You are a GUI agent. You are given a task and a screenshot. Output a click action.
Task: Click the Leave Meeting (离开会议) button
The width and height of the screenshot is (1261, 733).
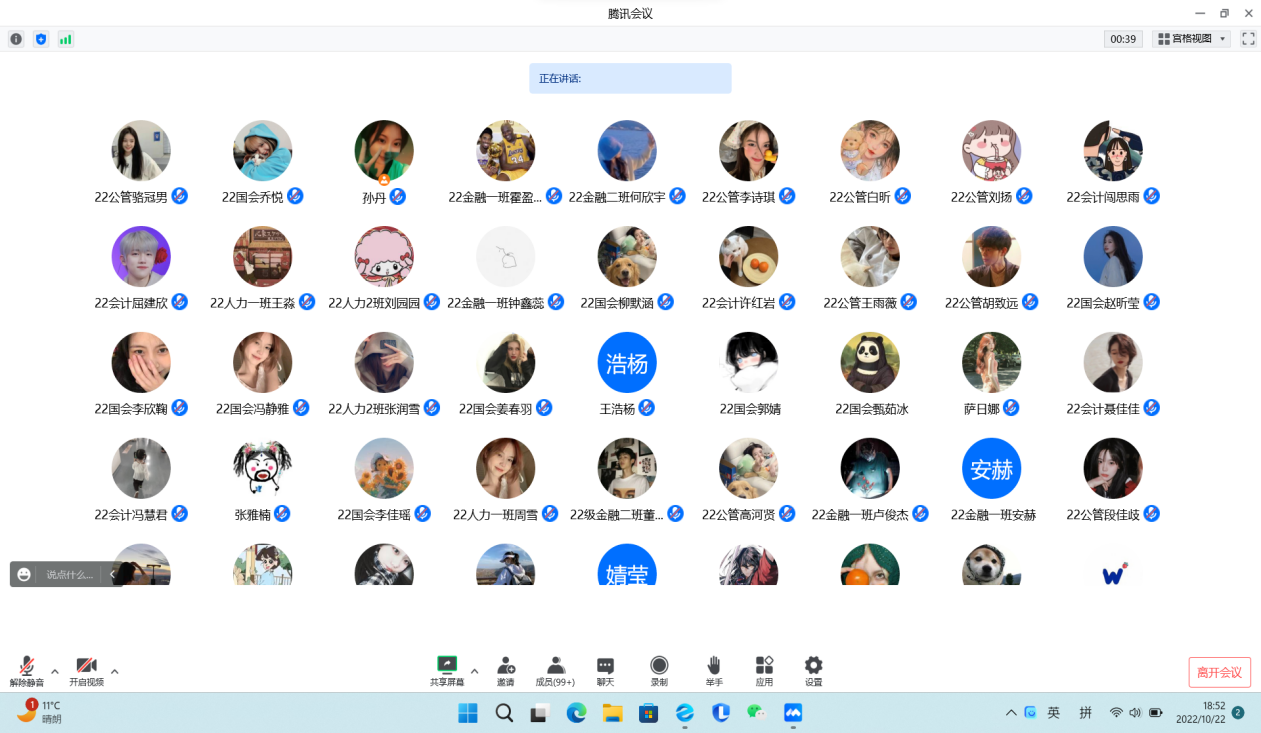tap(1219, 672)
